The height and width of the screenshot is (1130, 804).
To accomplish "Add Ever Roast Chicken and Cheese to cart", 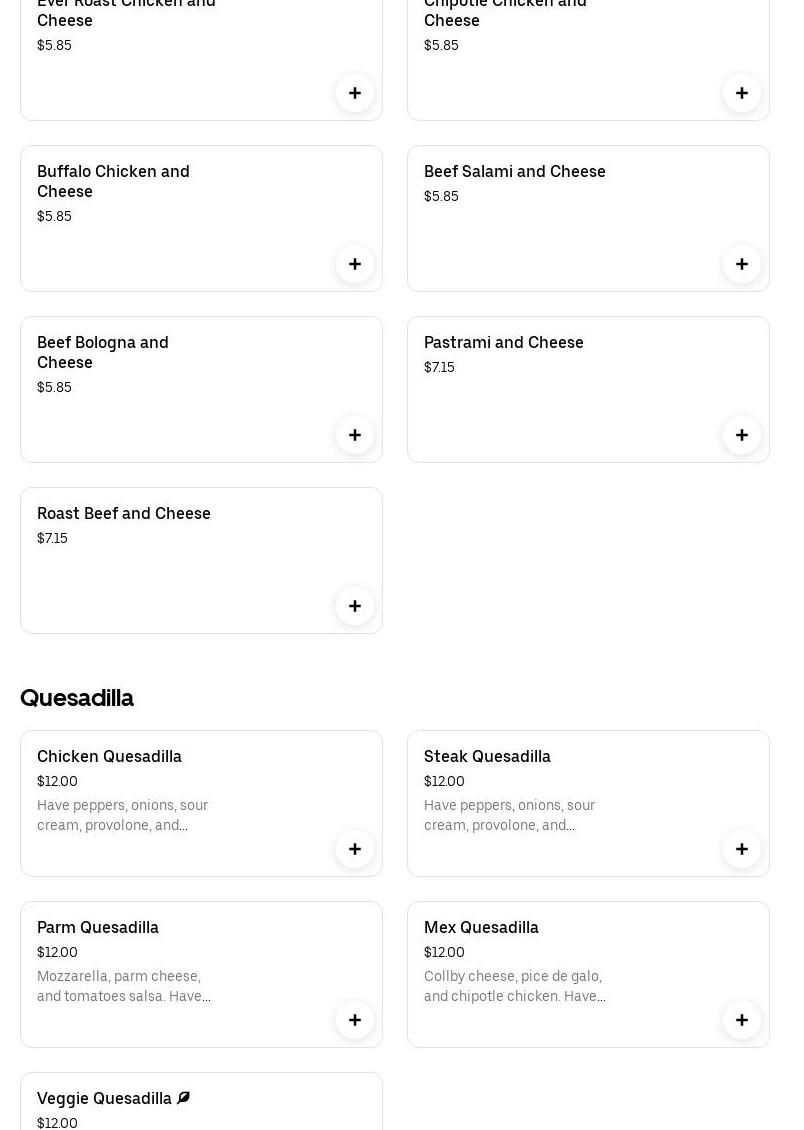I will 355,93.
